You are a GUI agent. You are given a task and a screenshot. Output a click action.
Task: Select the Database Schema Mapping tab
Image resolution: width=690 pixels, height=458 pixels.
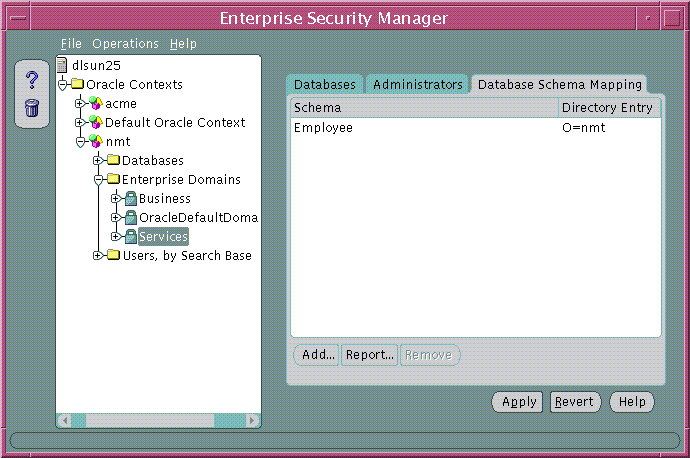[x=560, y=84]
